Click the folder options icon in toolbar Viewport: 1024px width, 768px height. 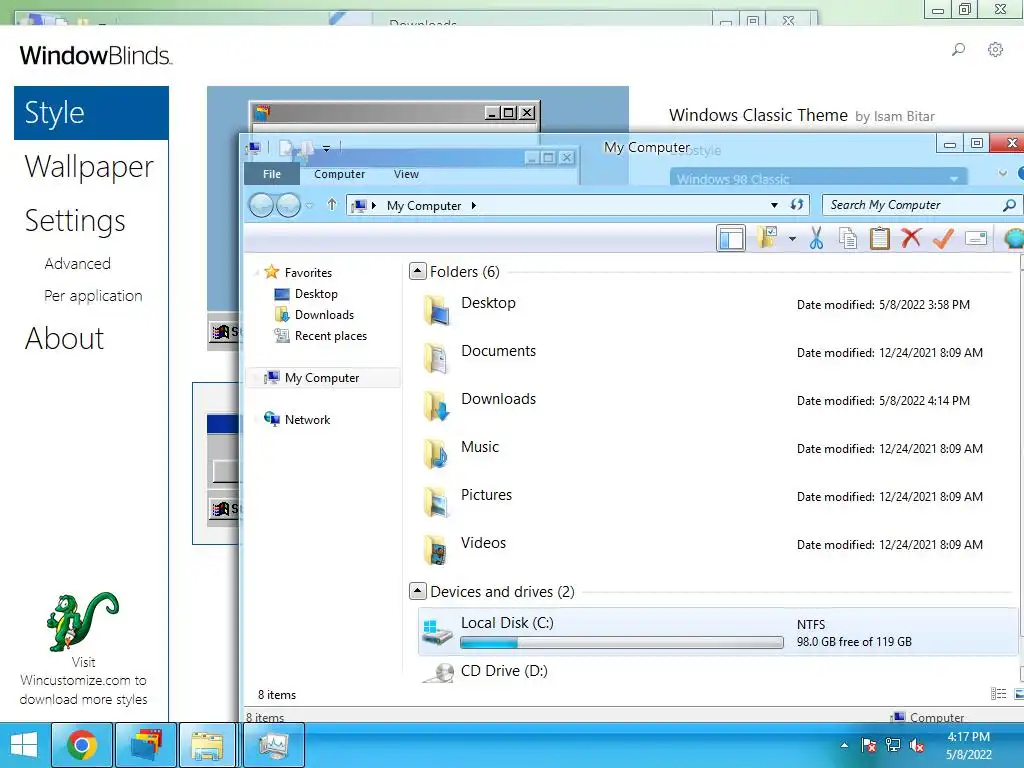[767, 237]
